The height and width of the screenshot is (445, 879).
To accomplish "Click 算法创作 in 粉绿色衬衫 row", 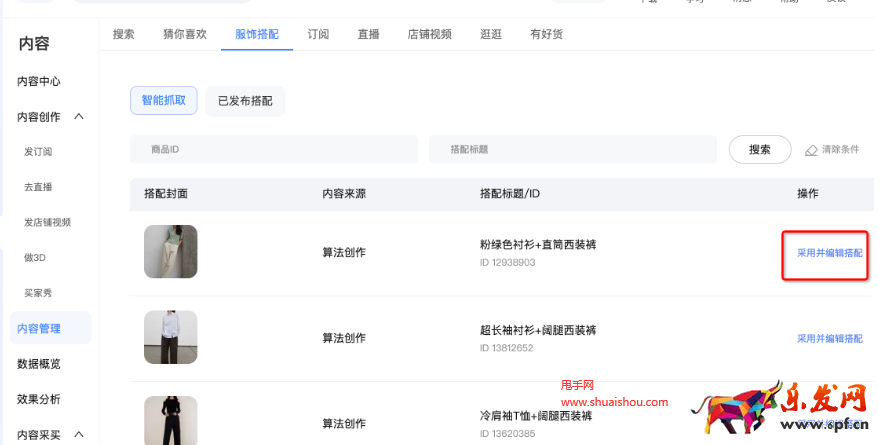I will pyautogui.click(x=344, y=253).
